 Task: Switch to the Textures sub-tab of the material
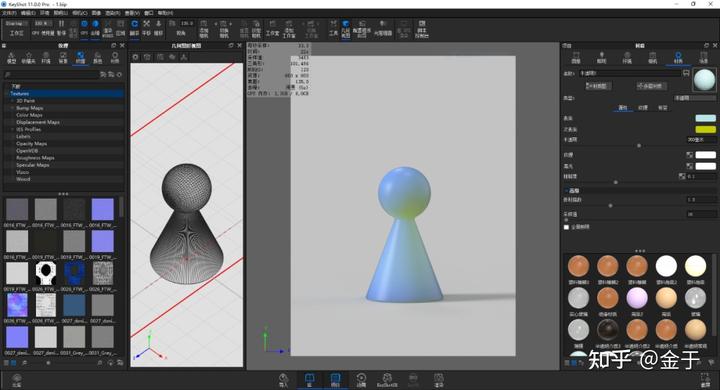[x=642, y=108]
